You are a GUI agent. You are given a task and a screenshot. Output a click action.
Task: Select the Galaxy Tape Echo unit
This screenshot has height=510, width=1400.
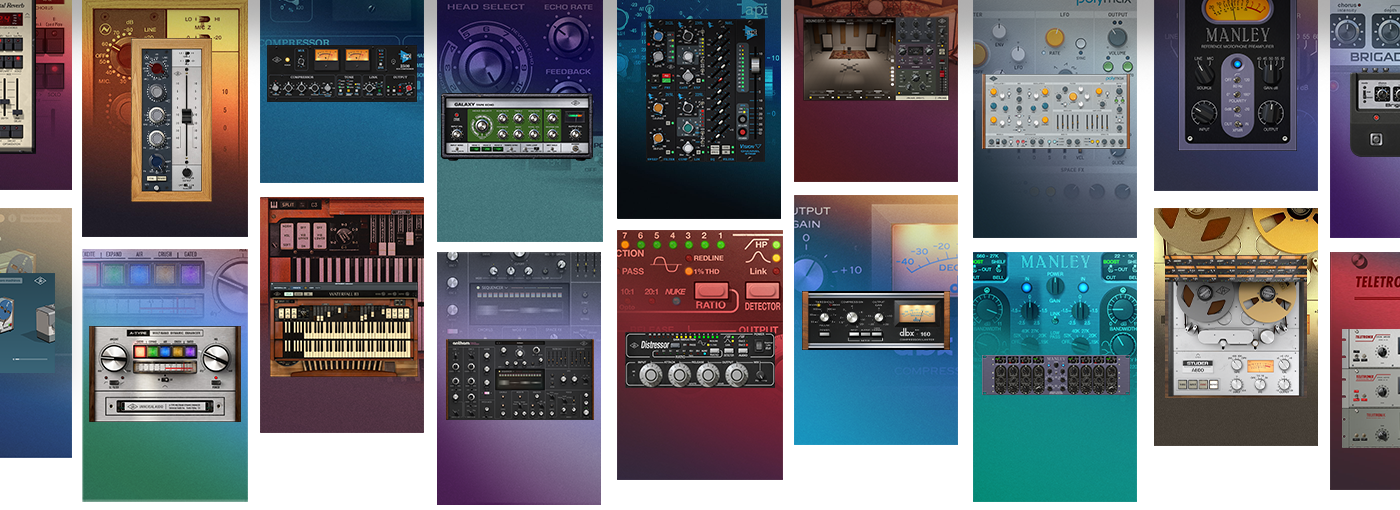(x=516, y=128)
